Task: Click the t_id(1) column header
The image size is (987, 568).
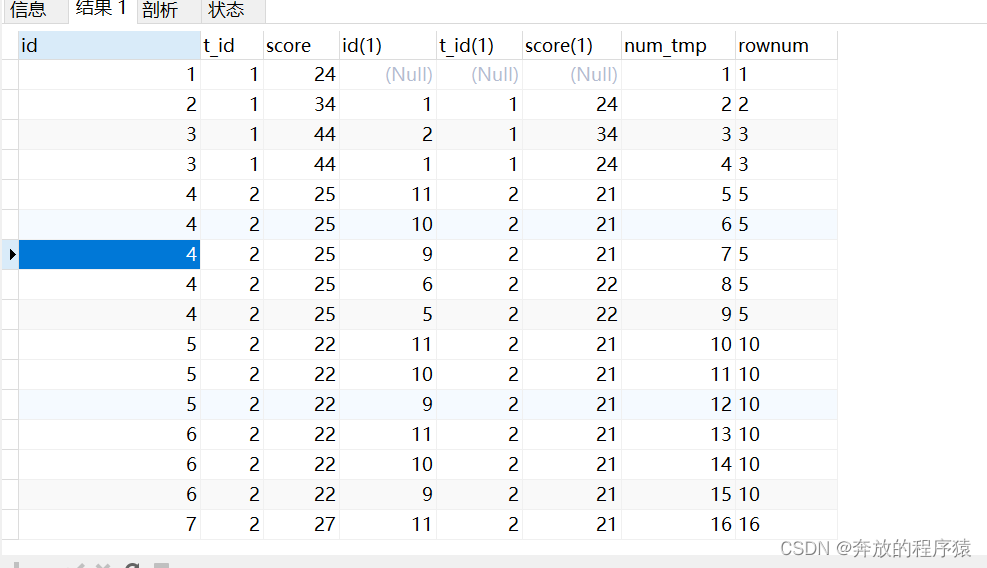Action: (x=479, y=45)
